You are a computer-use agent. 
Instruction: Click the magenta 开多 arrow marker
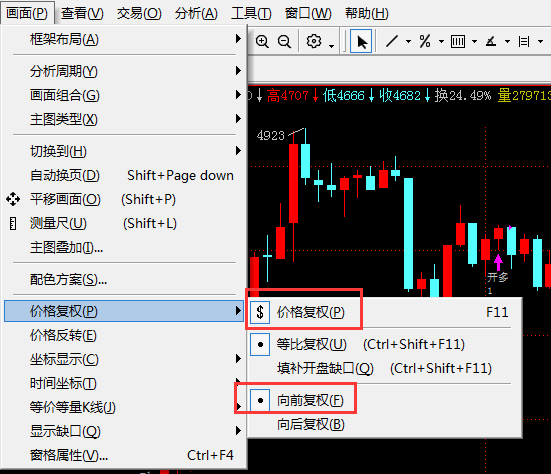click(498, 262)
